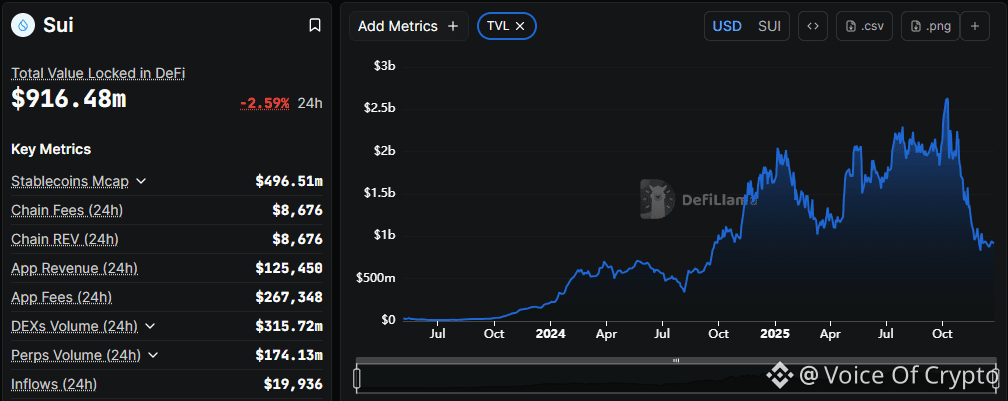Switch chart denomination to USD
Viewport: 1008px width, 401px height.
pos(727,26)
